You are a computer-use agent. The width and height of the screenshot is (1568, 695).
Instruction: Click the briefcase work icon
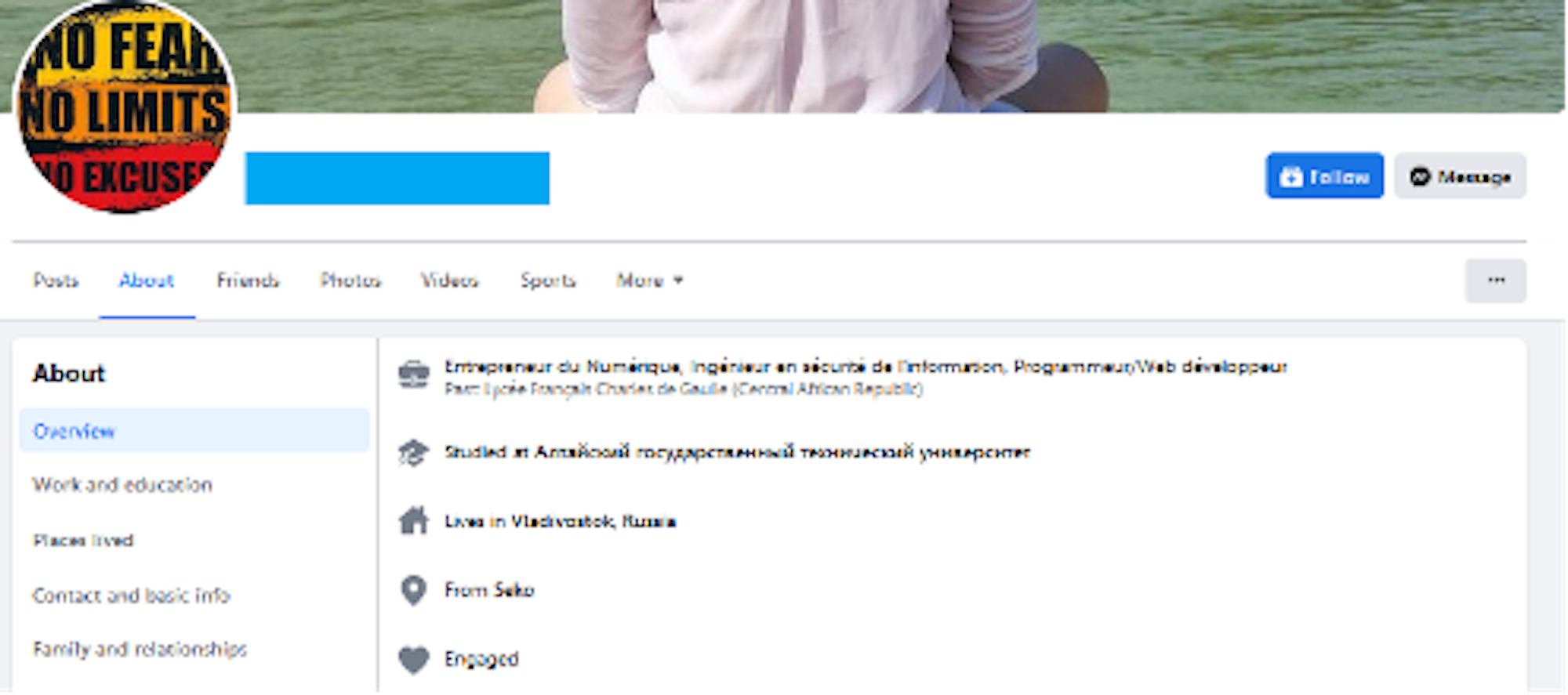pos(414,375)
